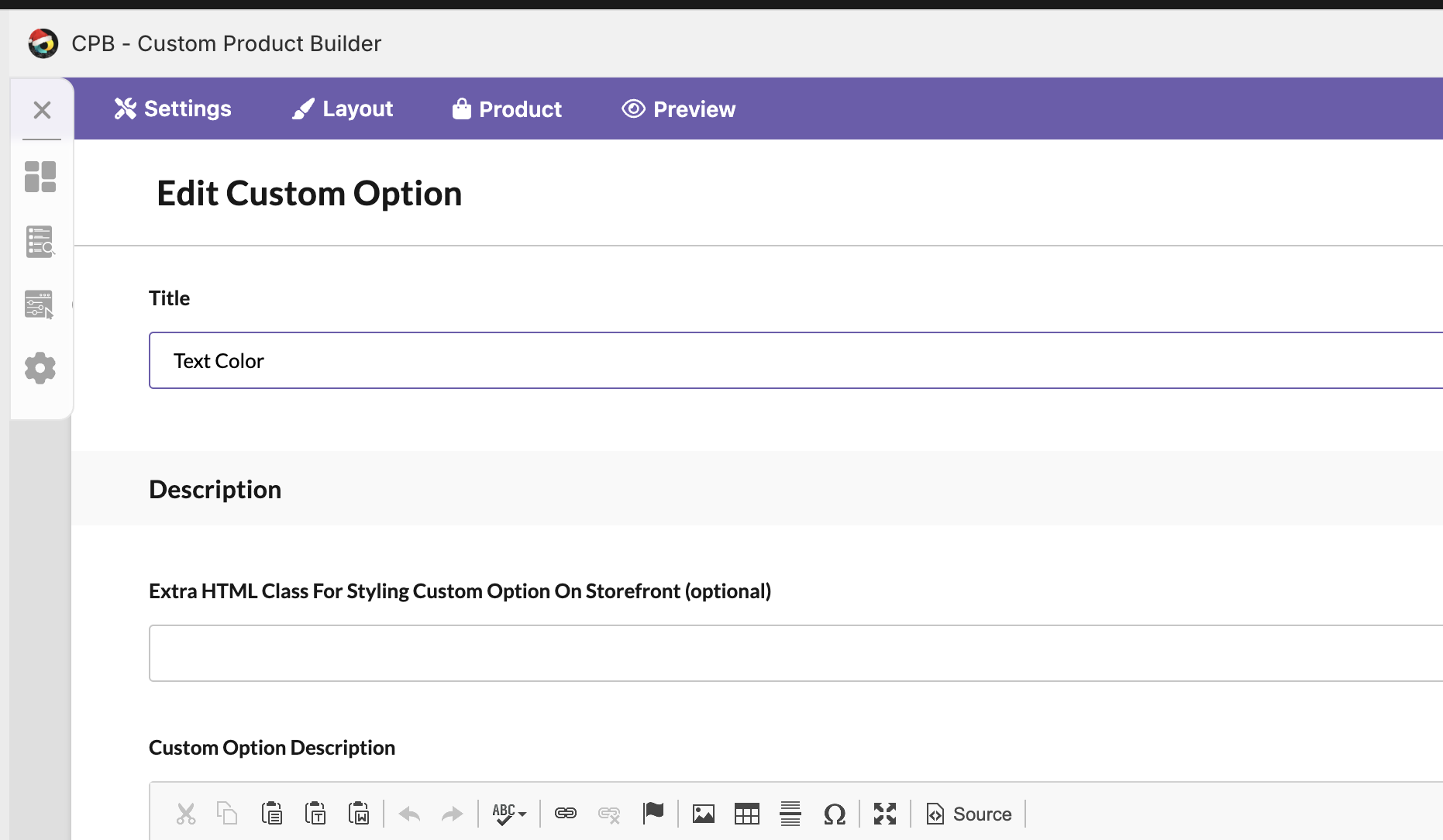Maximize the editor with fullscreen icon
1443x840 pixels.
tap(885, 814)
